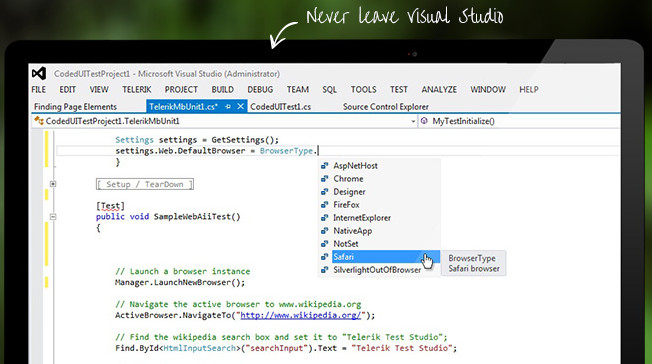Expand the Setup / TearDown region
Image resolution: width=652 pixels, height=364 pixels.
coord(53,184)
